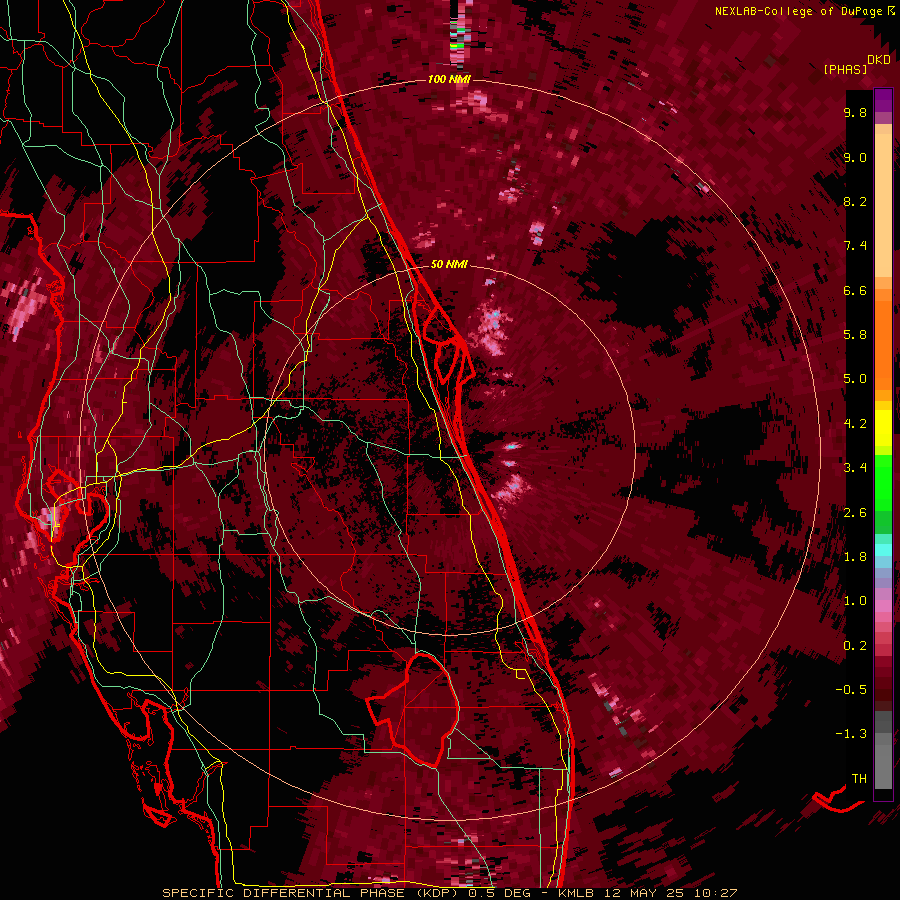The height and width of the screenshot is (900, 900).
Task: Click the 50 NMI range ring label
Action: click(449, 264)
